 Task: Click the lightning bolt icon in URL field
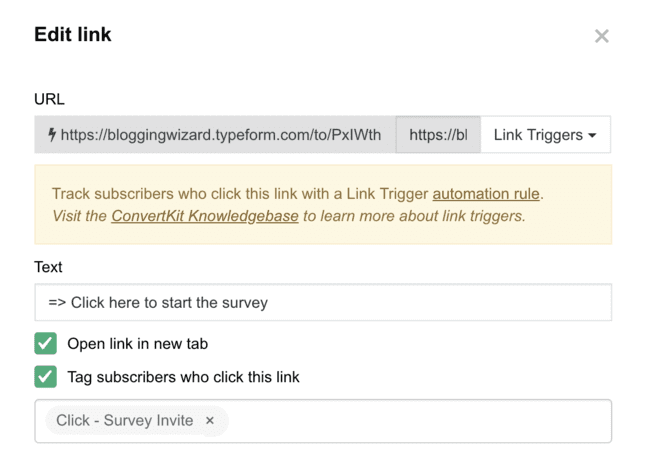tap(51, 135)
